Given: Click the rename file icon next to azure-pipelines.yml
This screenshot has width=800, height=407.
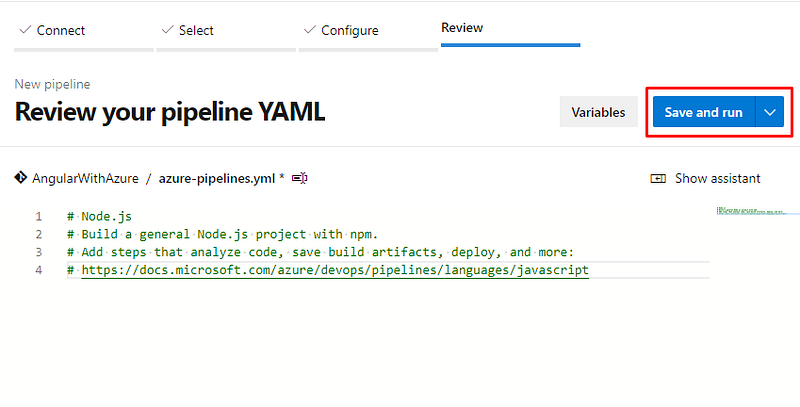Looking at the screenshot, I should pos(299,178).
